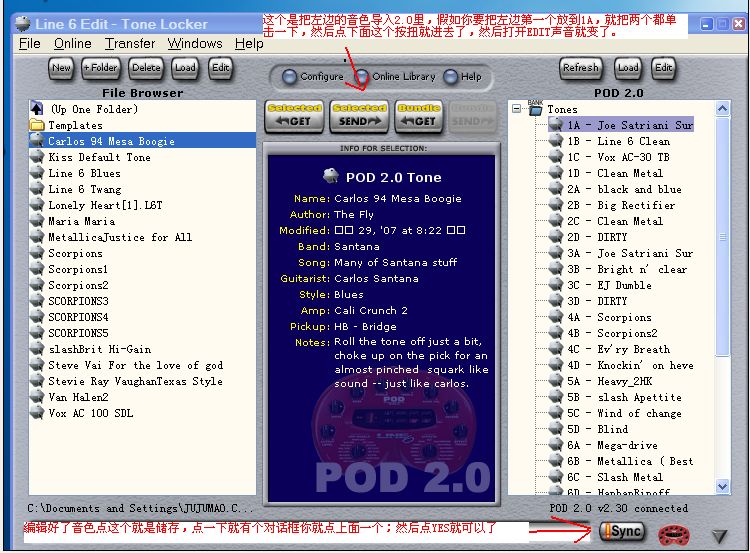
Task: Click the tone icon beside SCORPIONS3
Action: coord(37,301)
